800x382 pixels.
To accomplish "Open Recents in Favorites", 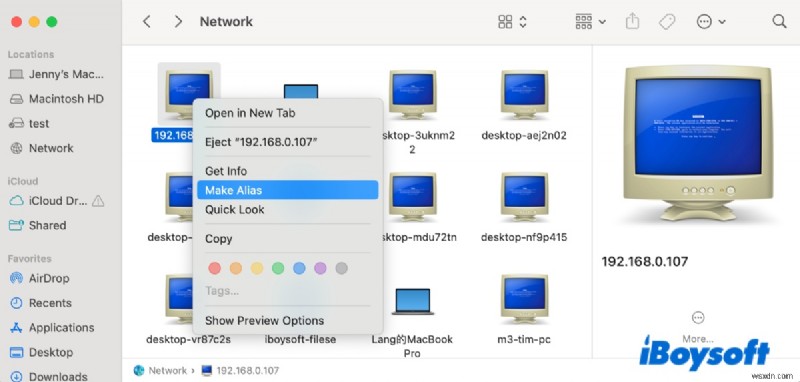I will coord(41,303).
